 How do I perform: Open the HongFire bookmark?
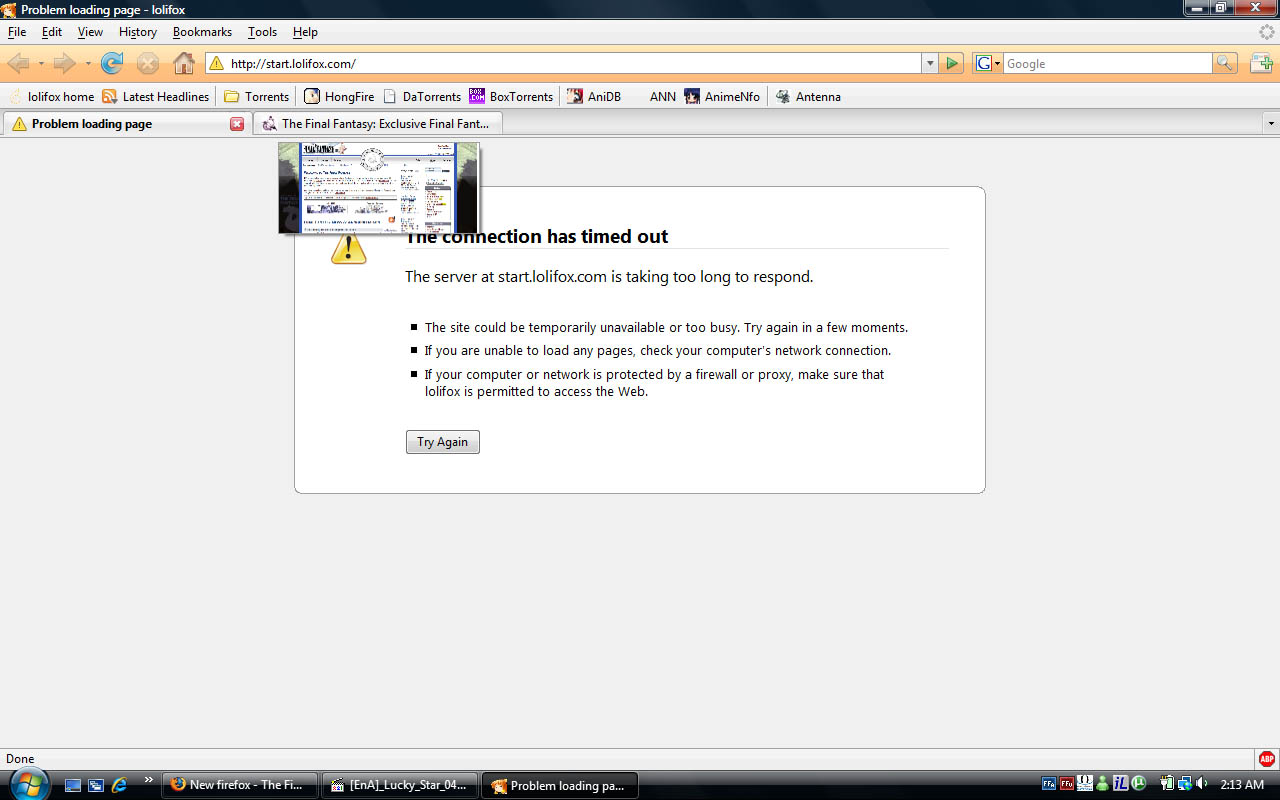tap(339, 97)
